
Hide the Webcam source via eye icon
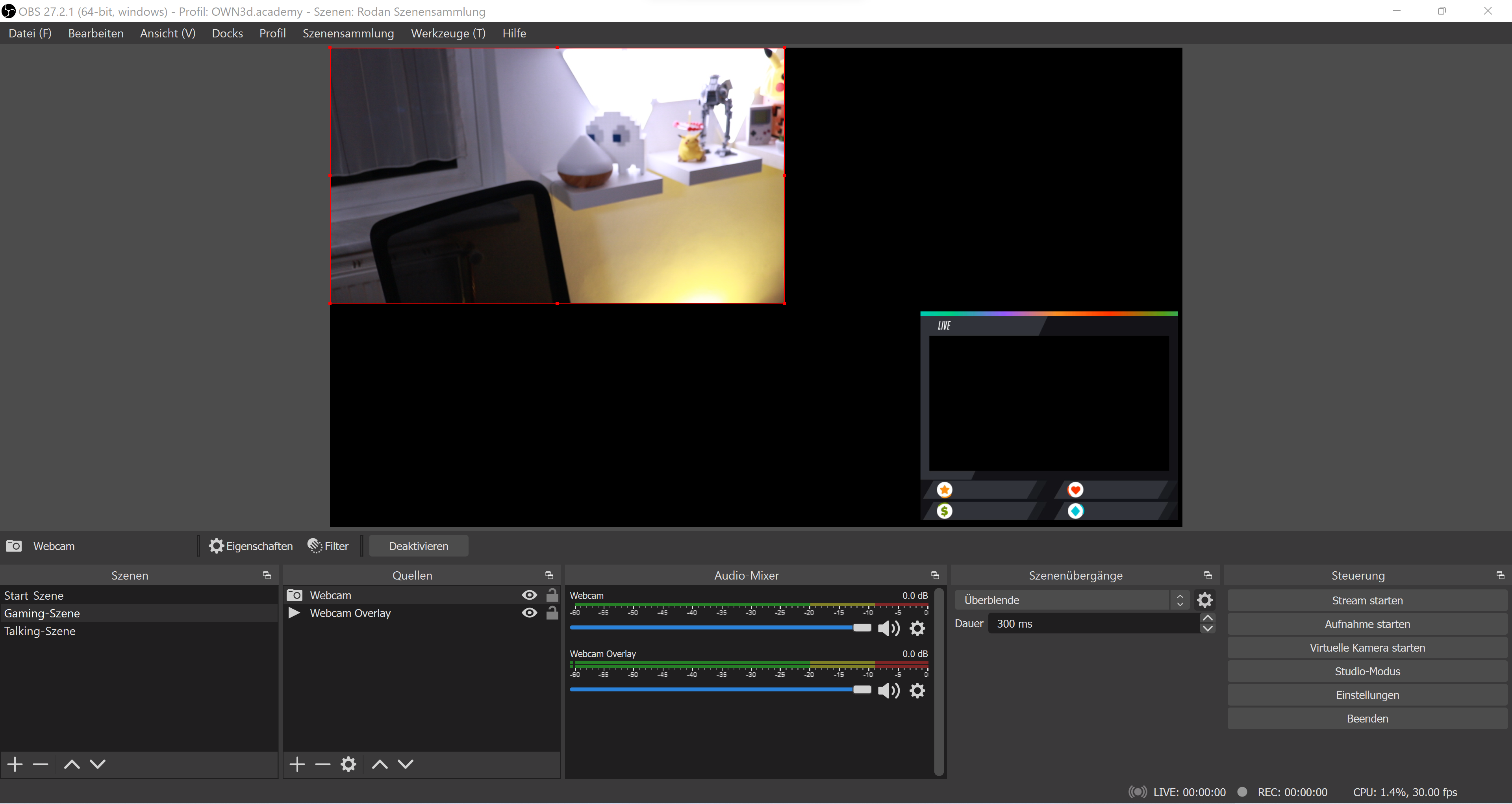click(x=529, y=595)
